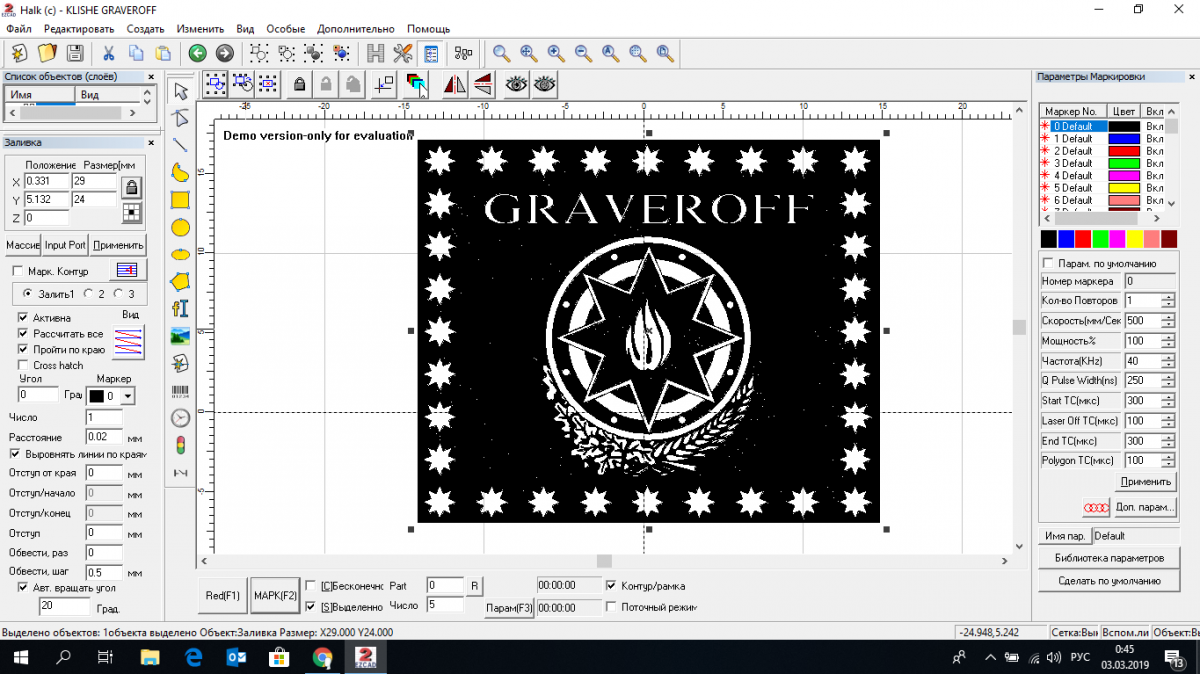1200x674 pixels.
Task: Toggle Контур/рамка checkbox
Action: (x=612, y=586)
